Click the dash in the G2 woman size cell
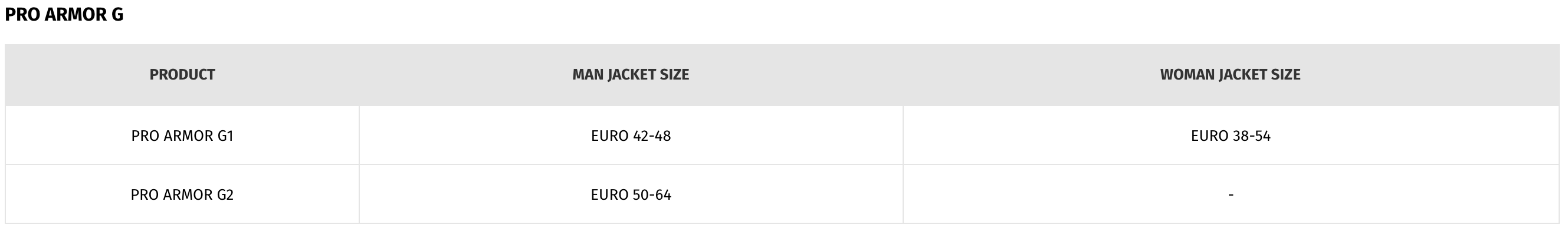1568x231 pixels. 1231,195
